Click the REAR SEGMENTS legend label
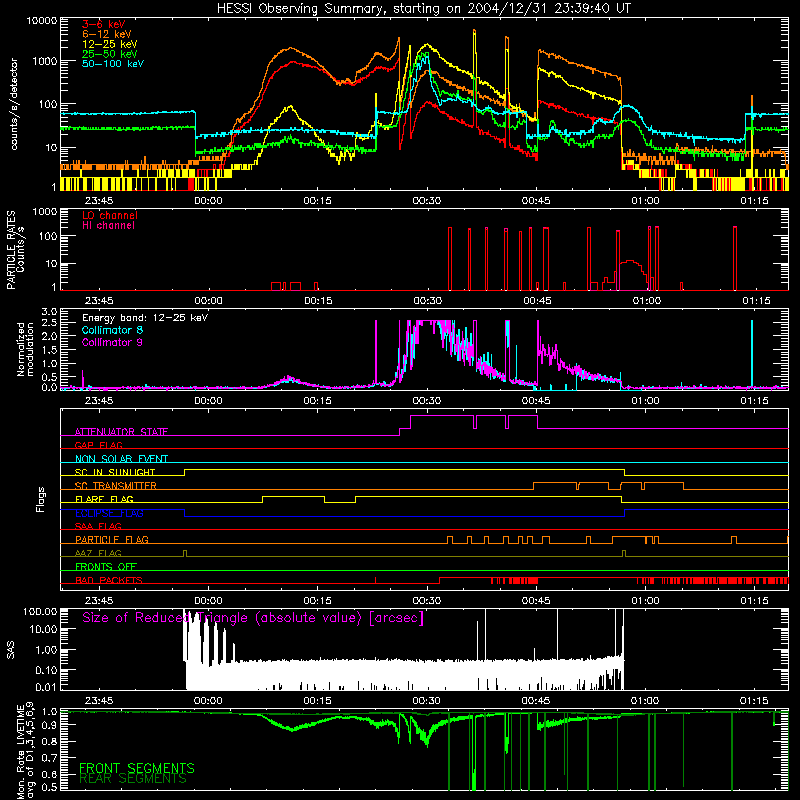The height and width of the screenshot is (800, 800). point(133,779)
